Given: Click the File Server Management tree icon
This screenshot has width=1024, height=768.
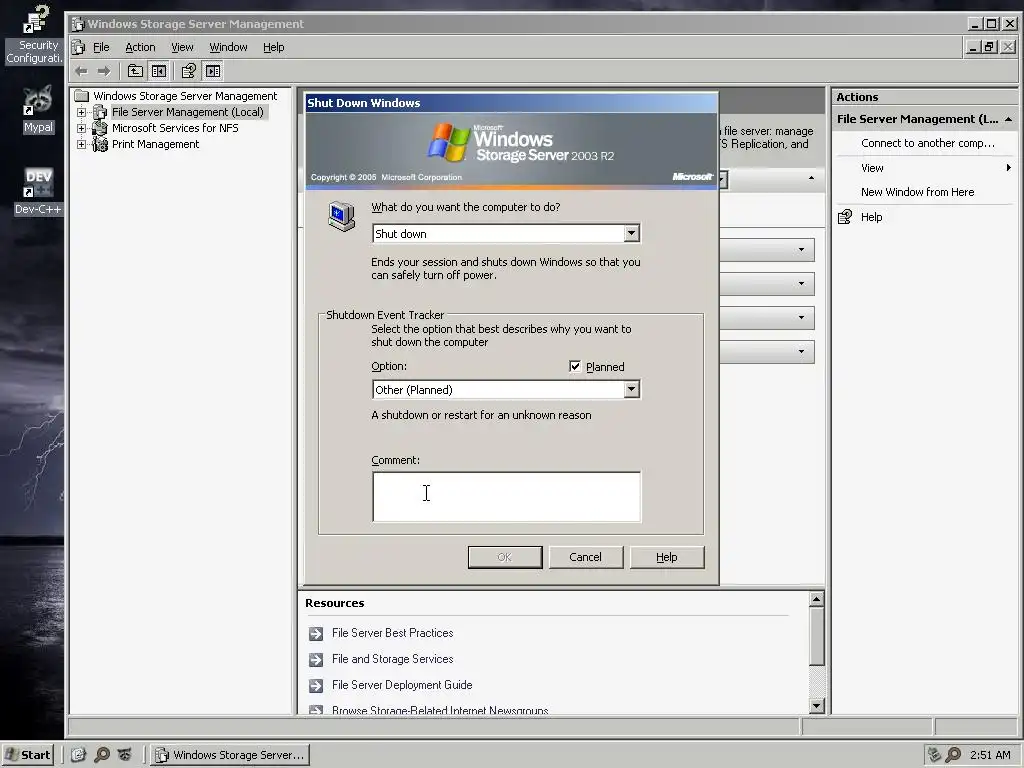Looking at the screenshot, I should pyautogui.click(x=100, y=112).
